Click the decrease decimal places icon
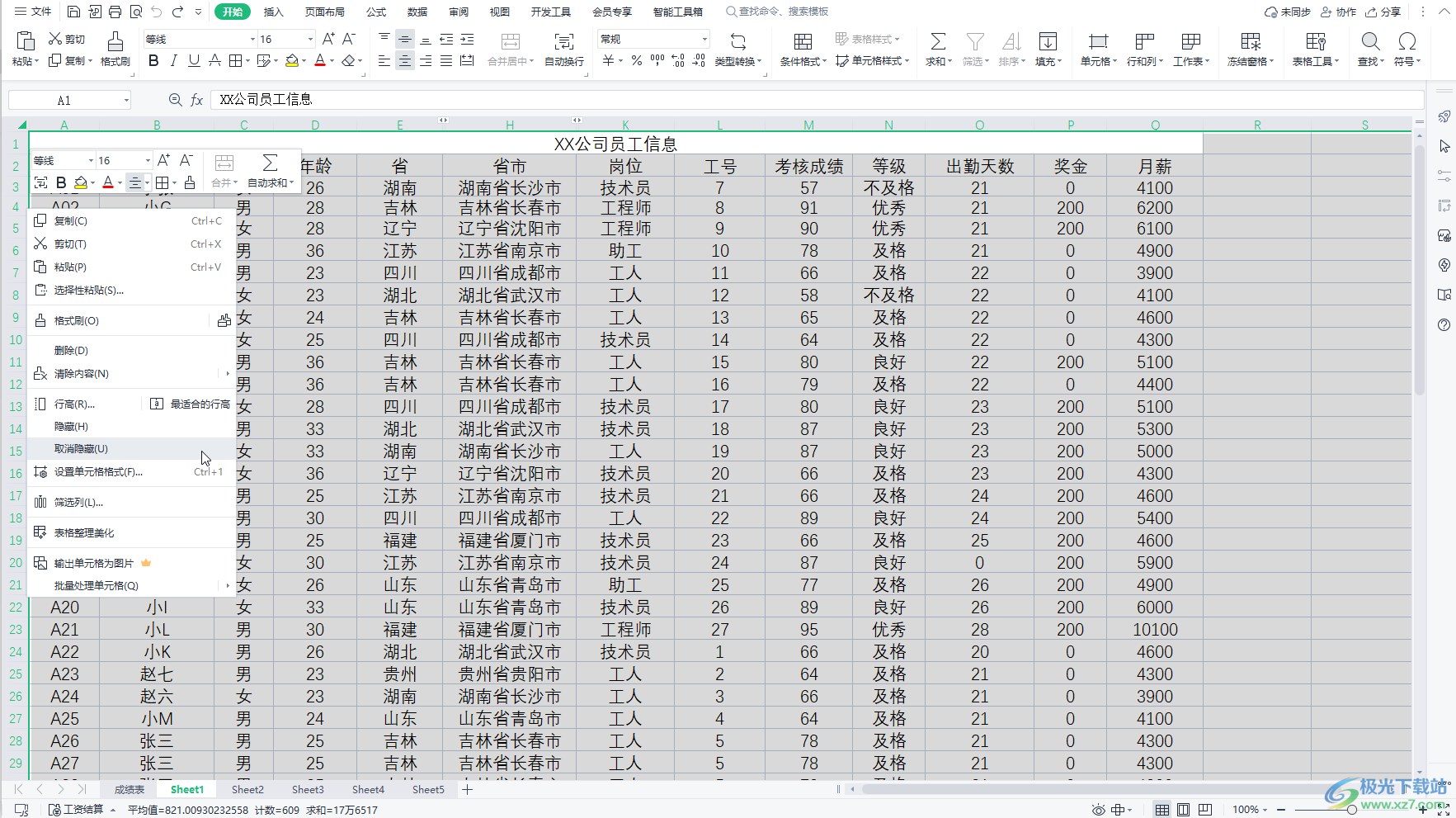Image resolution: width=1456 pixels, height=818 pixels. (699, 60)
